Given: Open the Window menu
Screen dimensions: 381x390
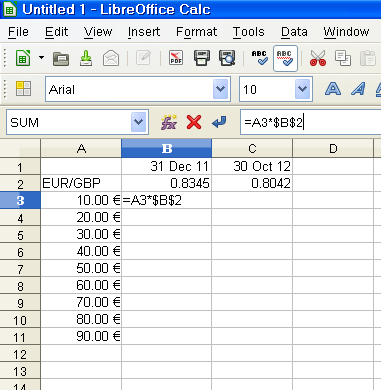Looking at the screenshot, I should click(346, 32).
